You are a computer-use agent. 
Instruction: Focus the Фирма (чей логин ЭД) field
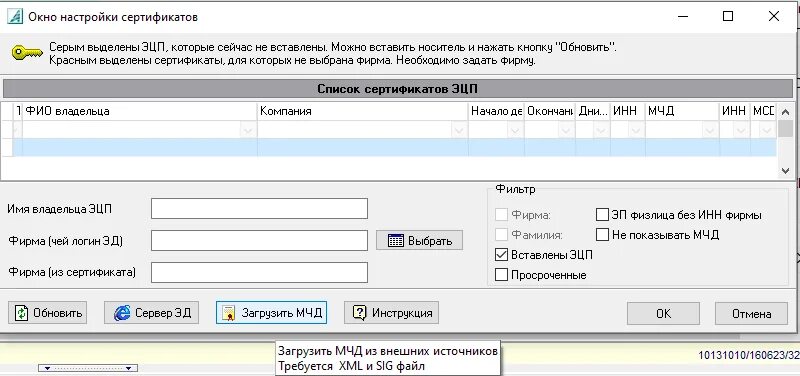[x=259, y=240]
